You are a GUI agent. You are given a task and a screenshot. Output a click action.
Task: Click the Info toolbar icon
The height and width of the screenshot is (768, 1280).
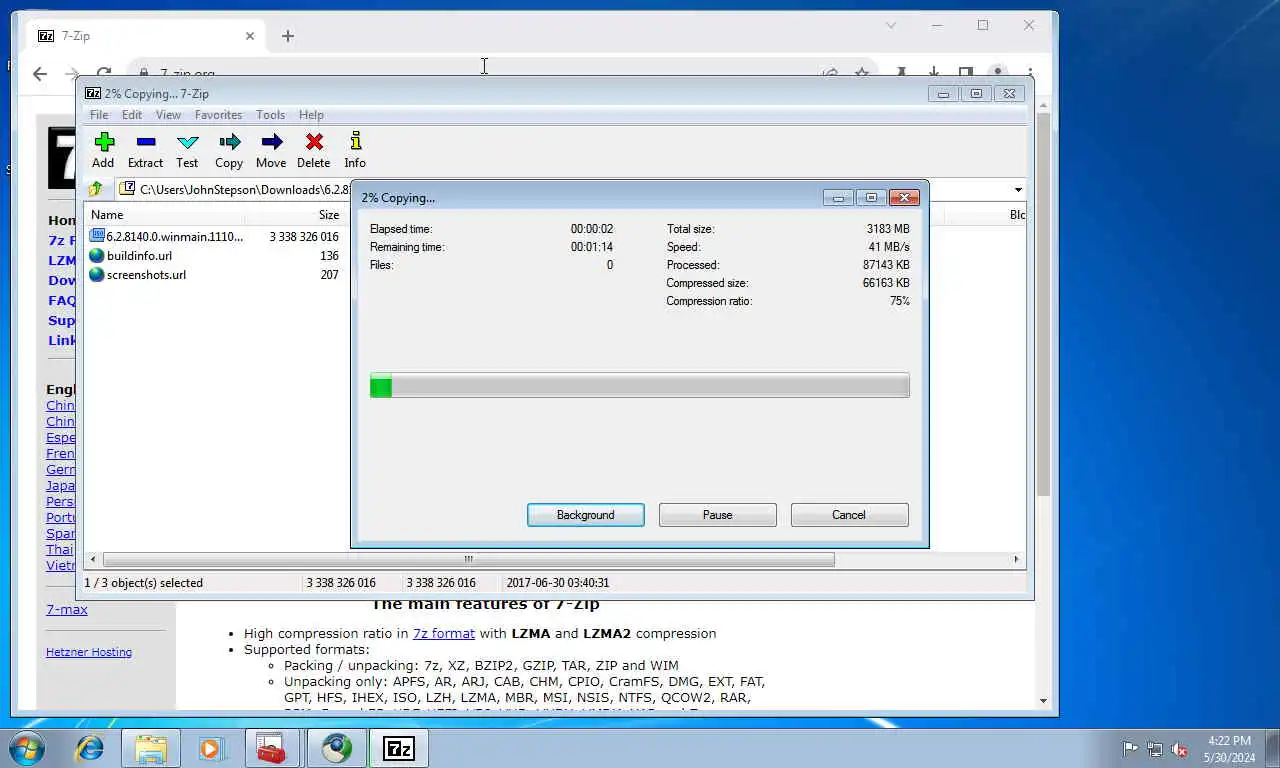(355, 142)
